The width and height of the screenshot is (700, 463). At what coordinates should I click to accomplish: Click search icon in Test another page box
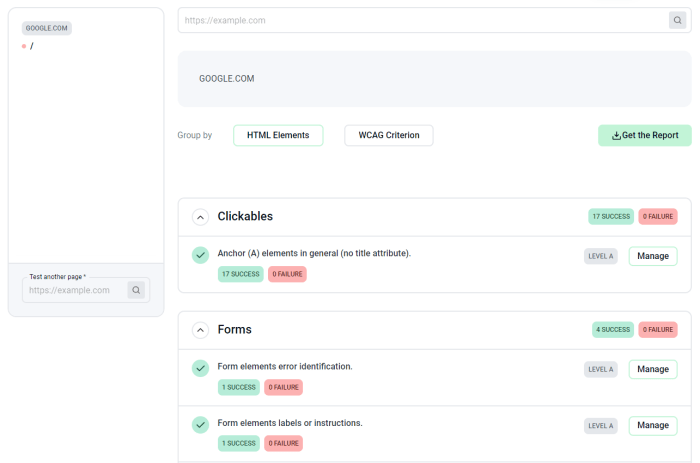point(136,290)
